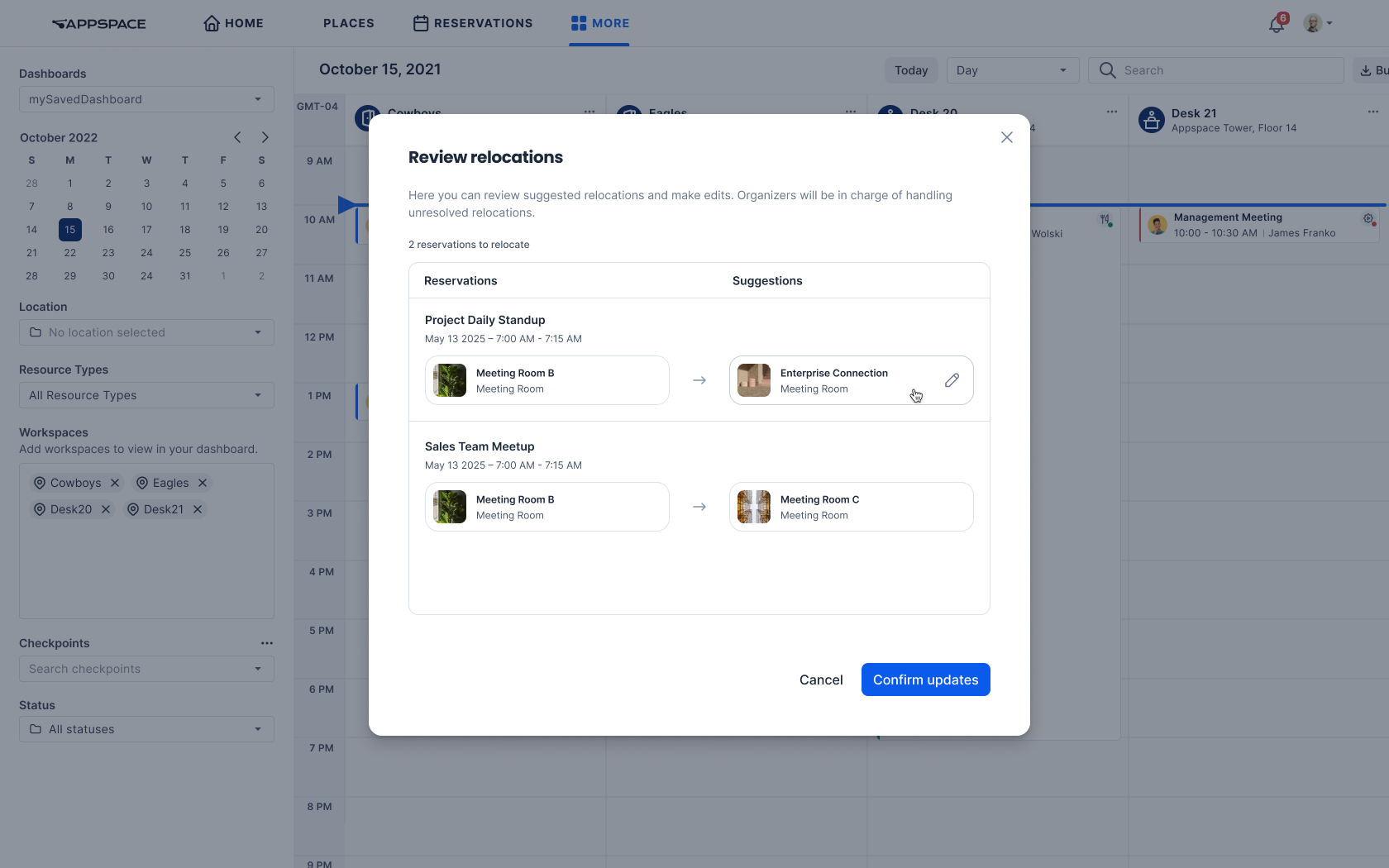Click pencil edit icon for Enterprise Connection
1389x868 pixels.
tap(952, 380)
